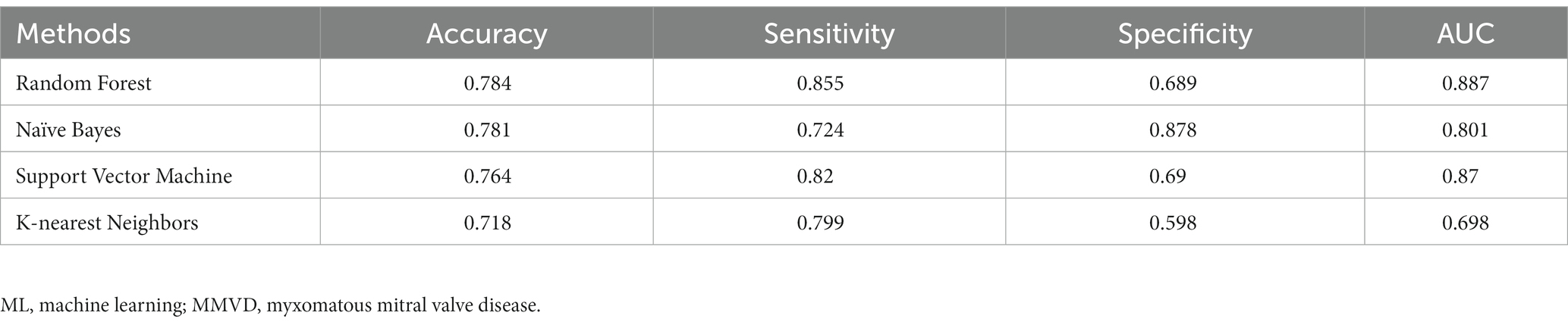Click Random Forest accuracy value 0.784
The image size is (1568, 325).
point(488,83)
